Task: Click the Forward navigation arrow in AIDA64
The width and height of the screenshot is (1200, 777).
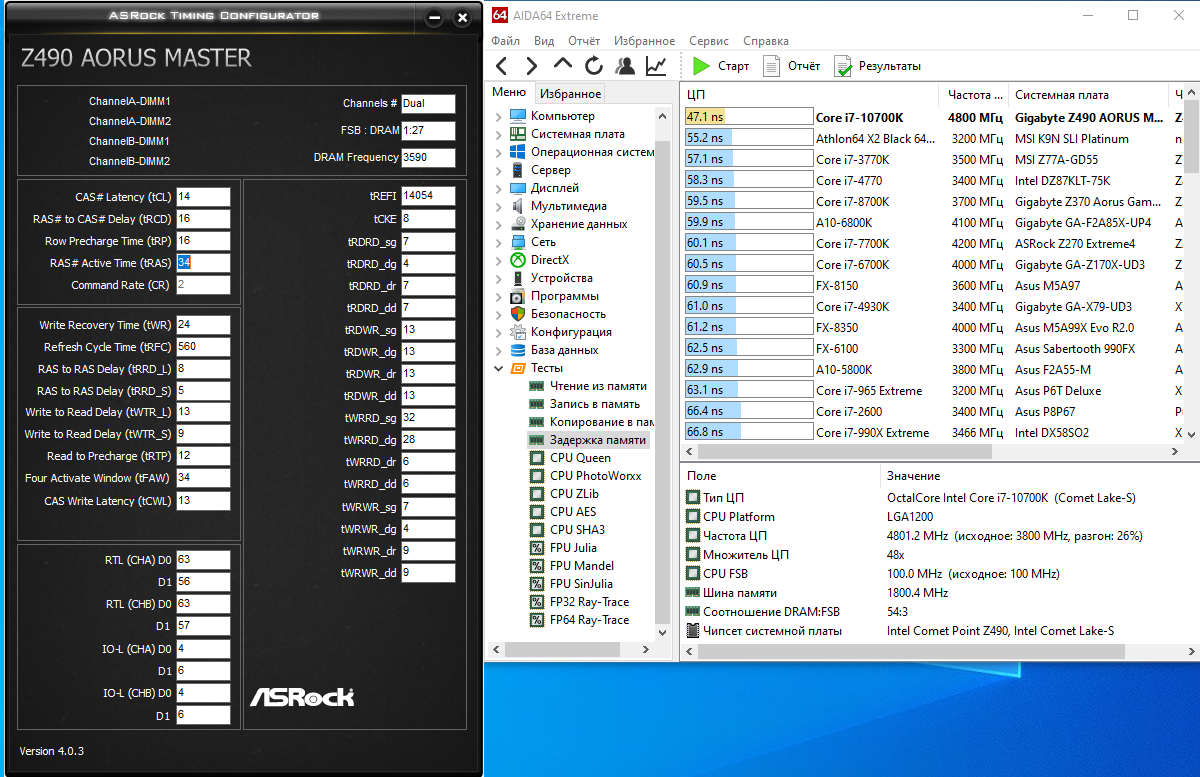Action: [532, 66]
